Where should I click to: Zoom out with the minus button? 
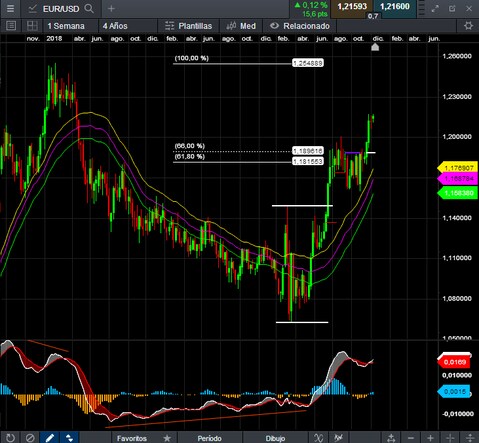pyautogui.click(x=411, y=438)
